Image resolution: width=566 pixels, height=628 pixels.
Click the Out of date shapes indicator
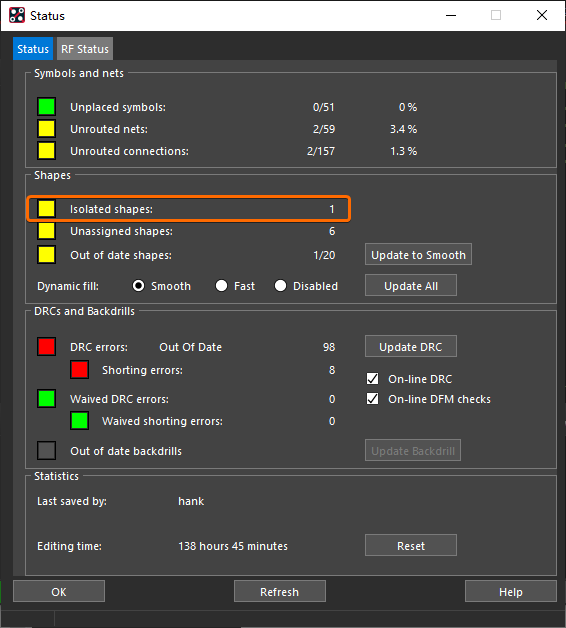click(x=46, y=255)
